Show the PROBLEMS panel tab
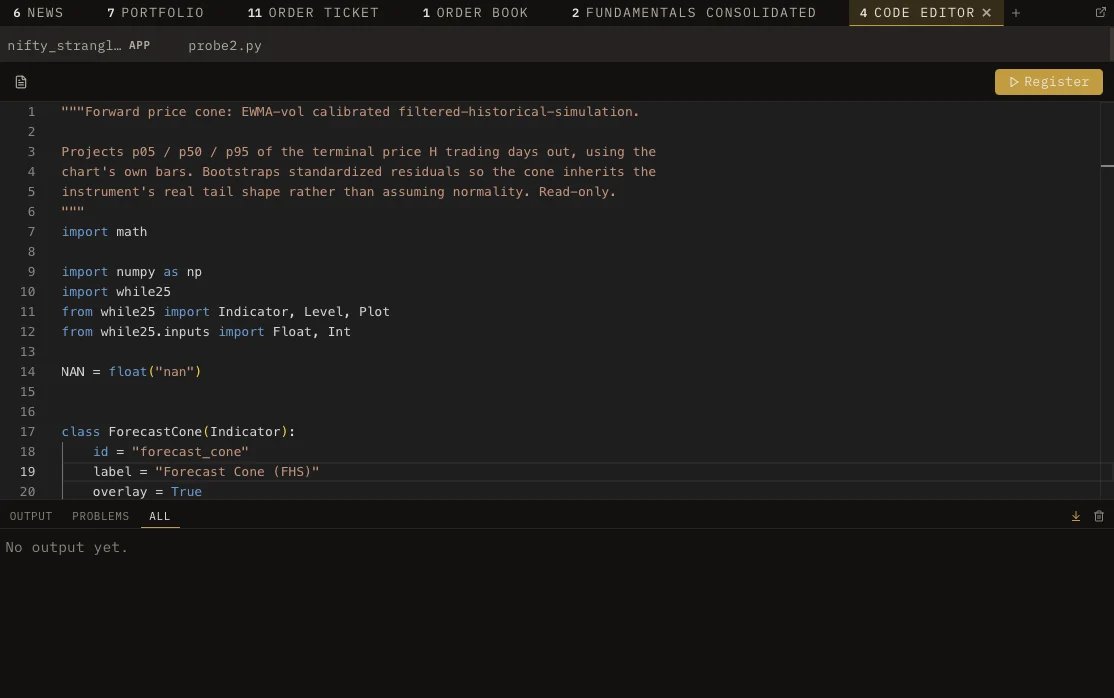The width and height of the screenshot is (1114, 698). [x=100, y=516]
